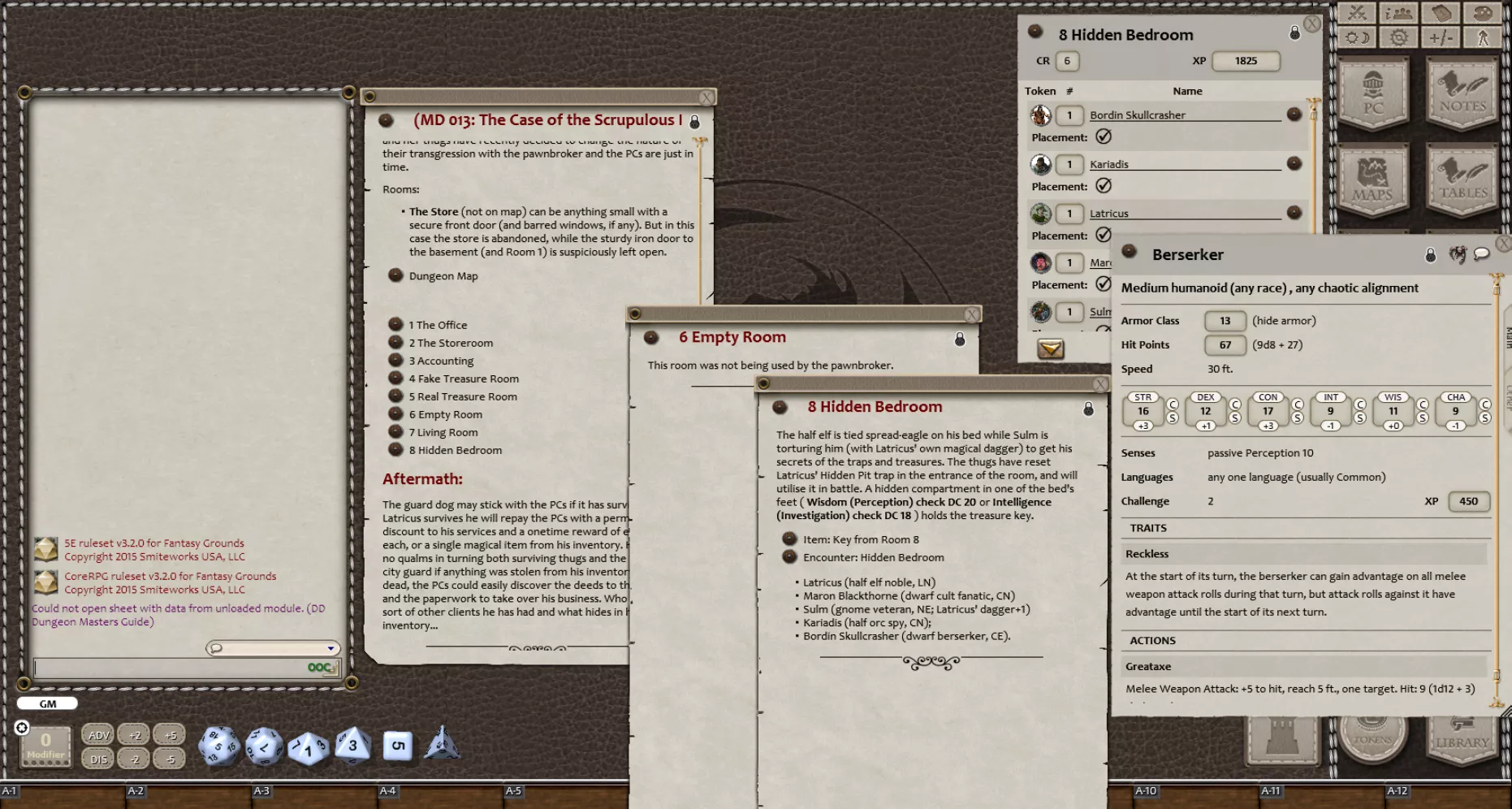Screen dimensions: 1512x809
Task: Click yellow arrow button in encounter window
Action: pos(1051,348)
